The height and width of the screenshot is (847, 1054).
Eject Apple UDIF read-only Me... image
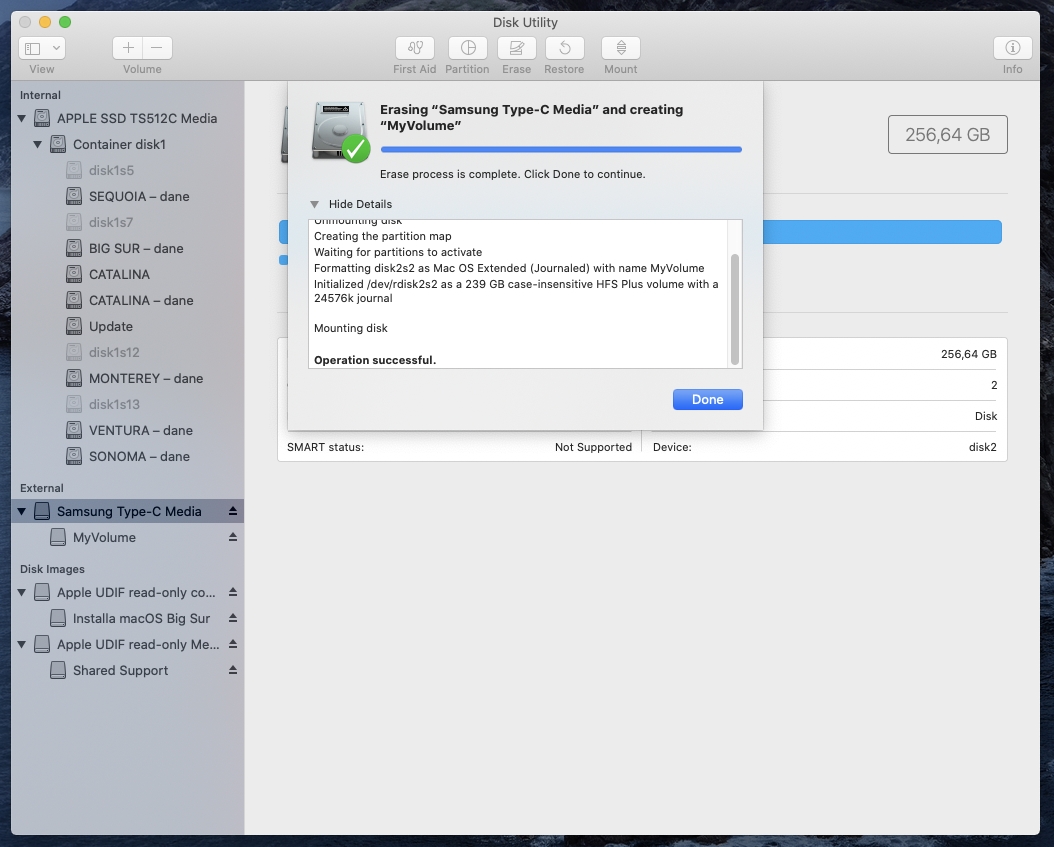(x=233, y=643)
